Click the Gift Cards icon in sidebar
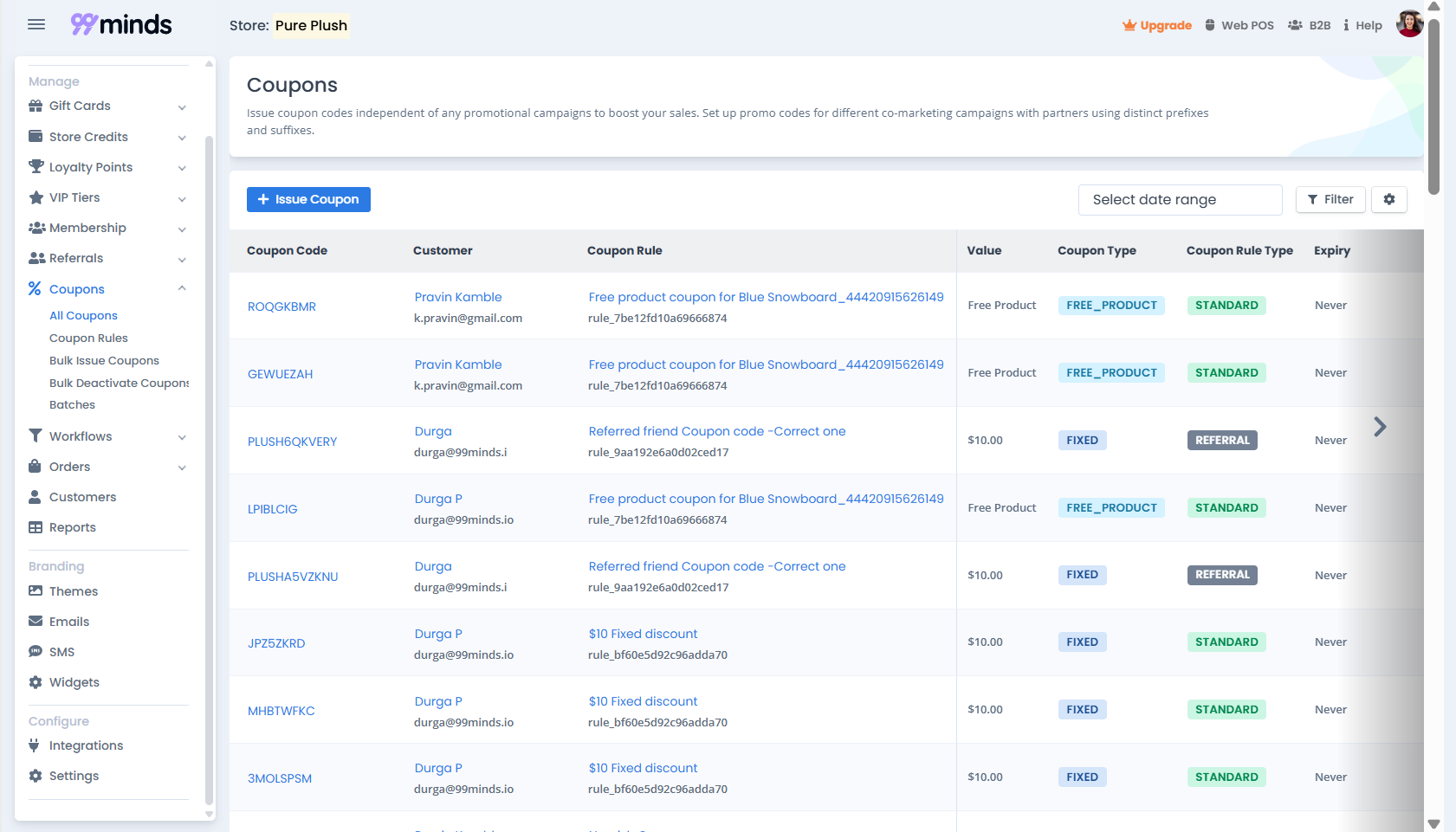 tap(36, 106)
